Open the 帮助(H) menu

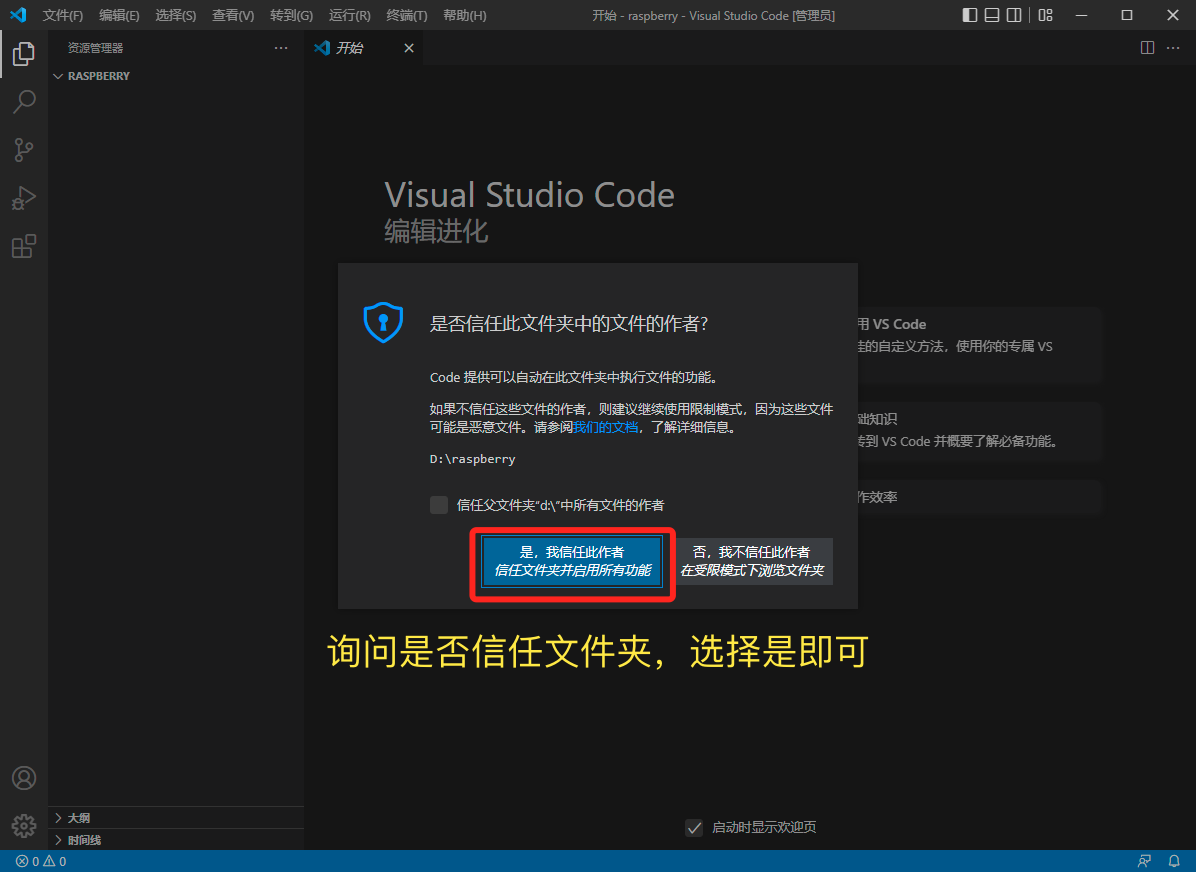click(465, 15)
